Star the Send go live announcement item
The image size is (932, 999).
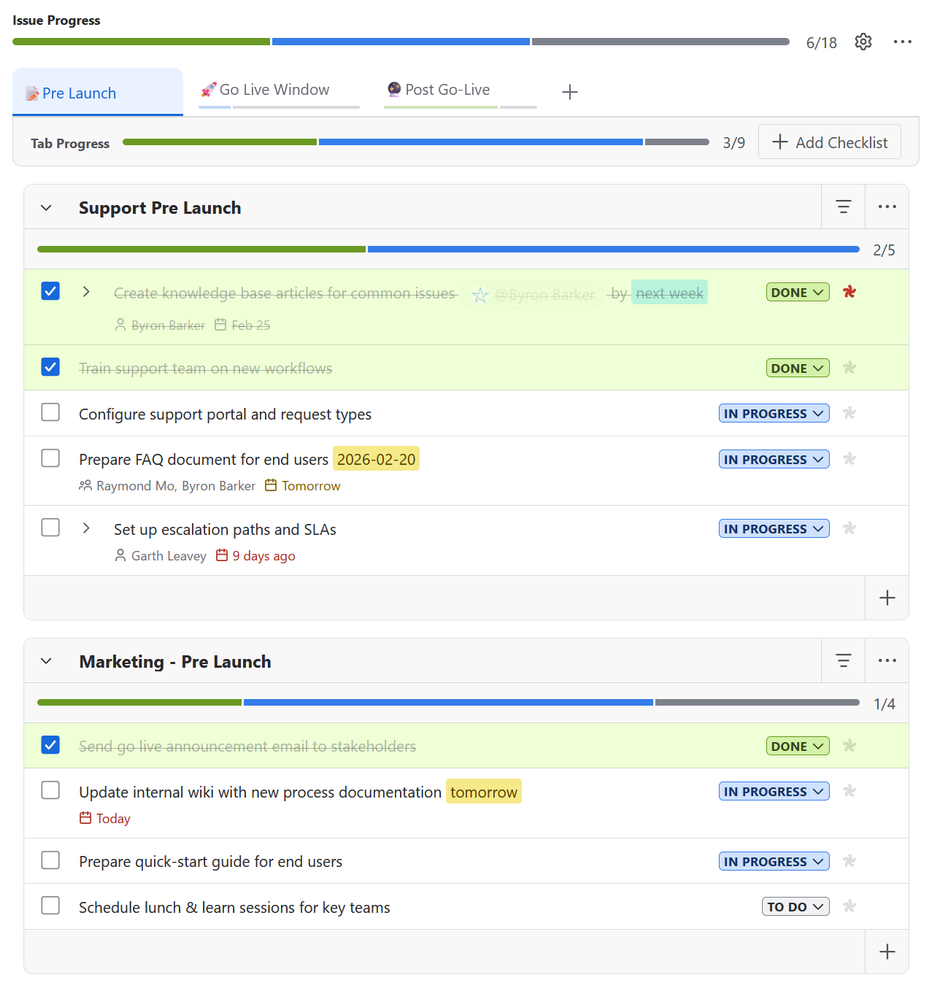tap(849, 745)
